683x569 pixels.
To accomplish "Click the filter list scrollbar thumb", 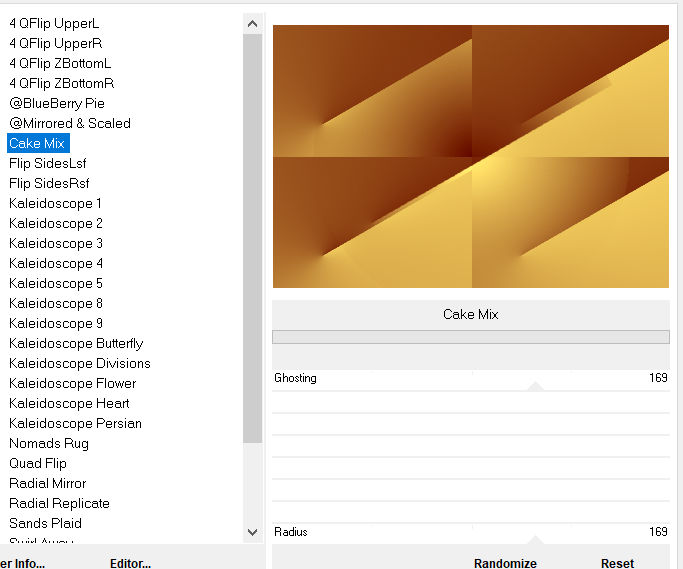I will 252,240.
